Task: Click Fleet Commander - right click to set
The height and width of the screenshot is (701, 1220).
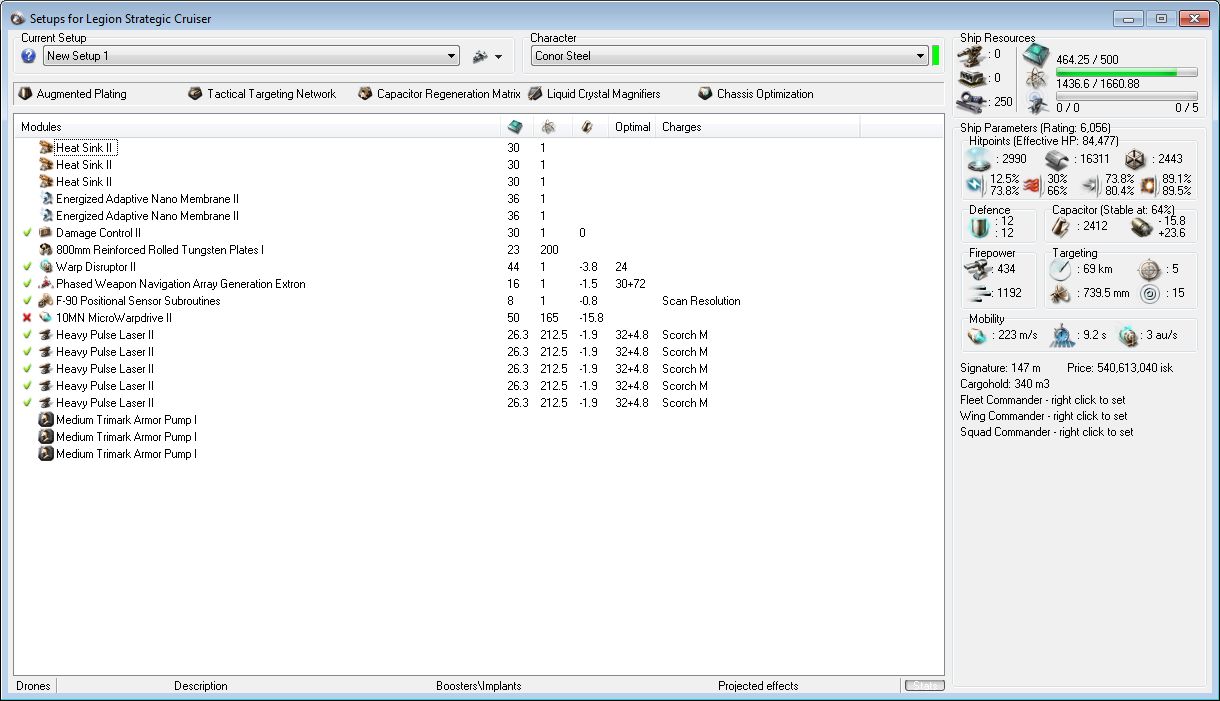Action: point(1045,400)
